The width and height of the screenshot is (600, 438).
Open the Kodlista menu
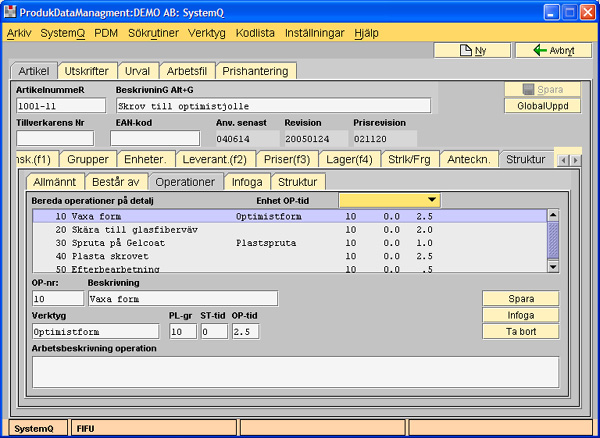click(x=255, y=33)
